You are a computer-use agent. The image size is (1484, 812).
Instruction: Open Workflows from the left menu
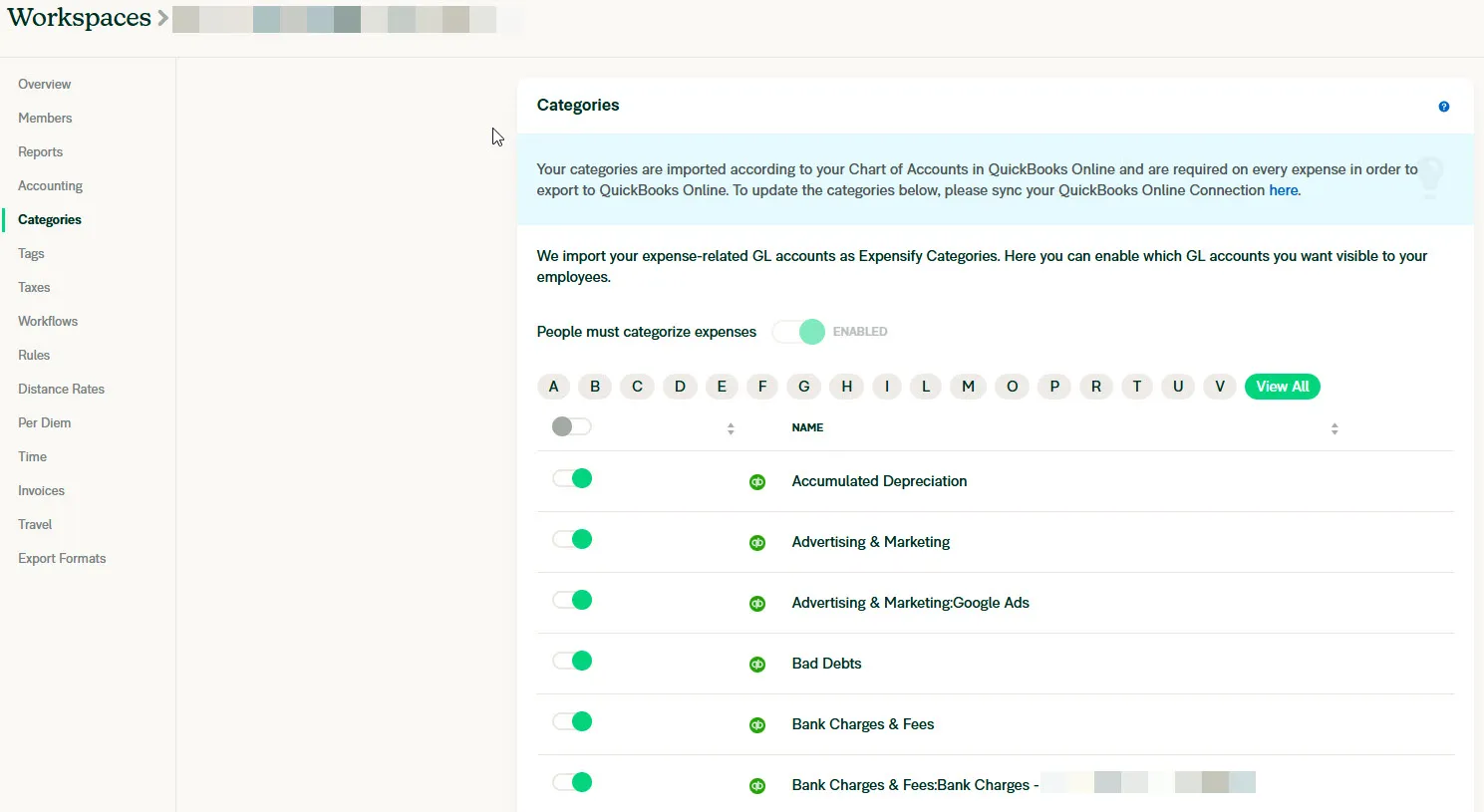48,322
